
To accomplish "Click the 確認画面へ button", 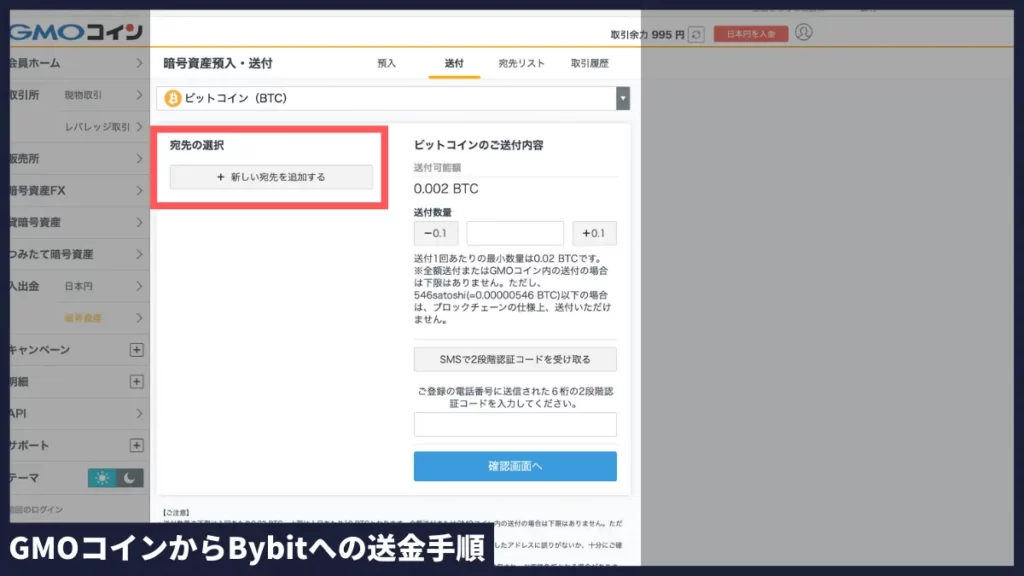I will 515,466.
